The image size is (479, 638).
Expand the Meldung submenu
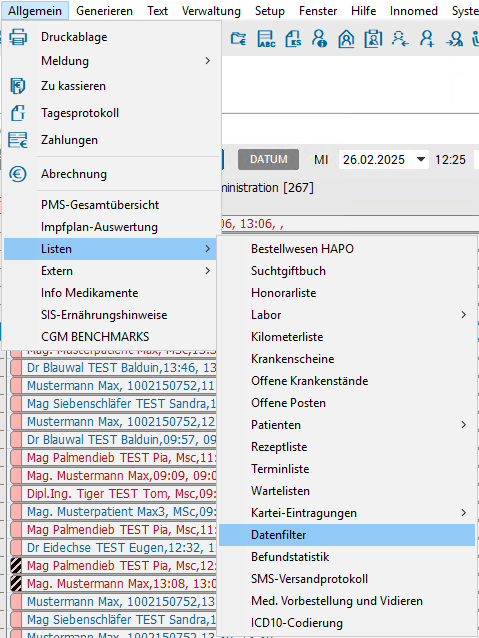(208, 61)
